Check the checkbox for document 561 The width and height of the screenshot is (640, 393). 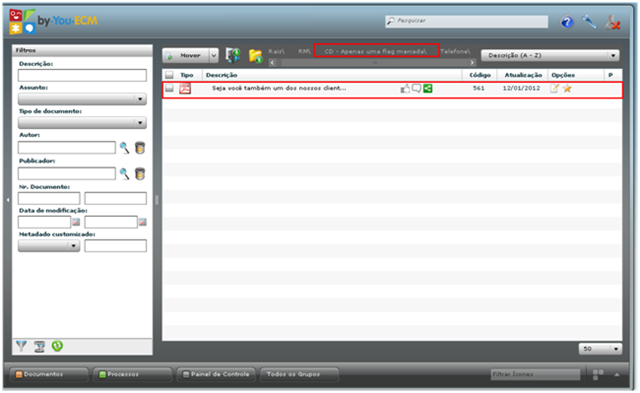169,88
